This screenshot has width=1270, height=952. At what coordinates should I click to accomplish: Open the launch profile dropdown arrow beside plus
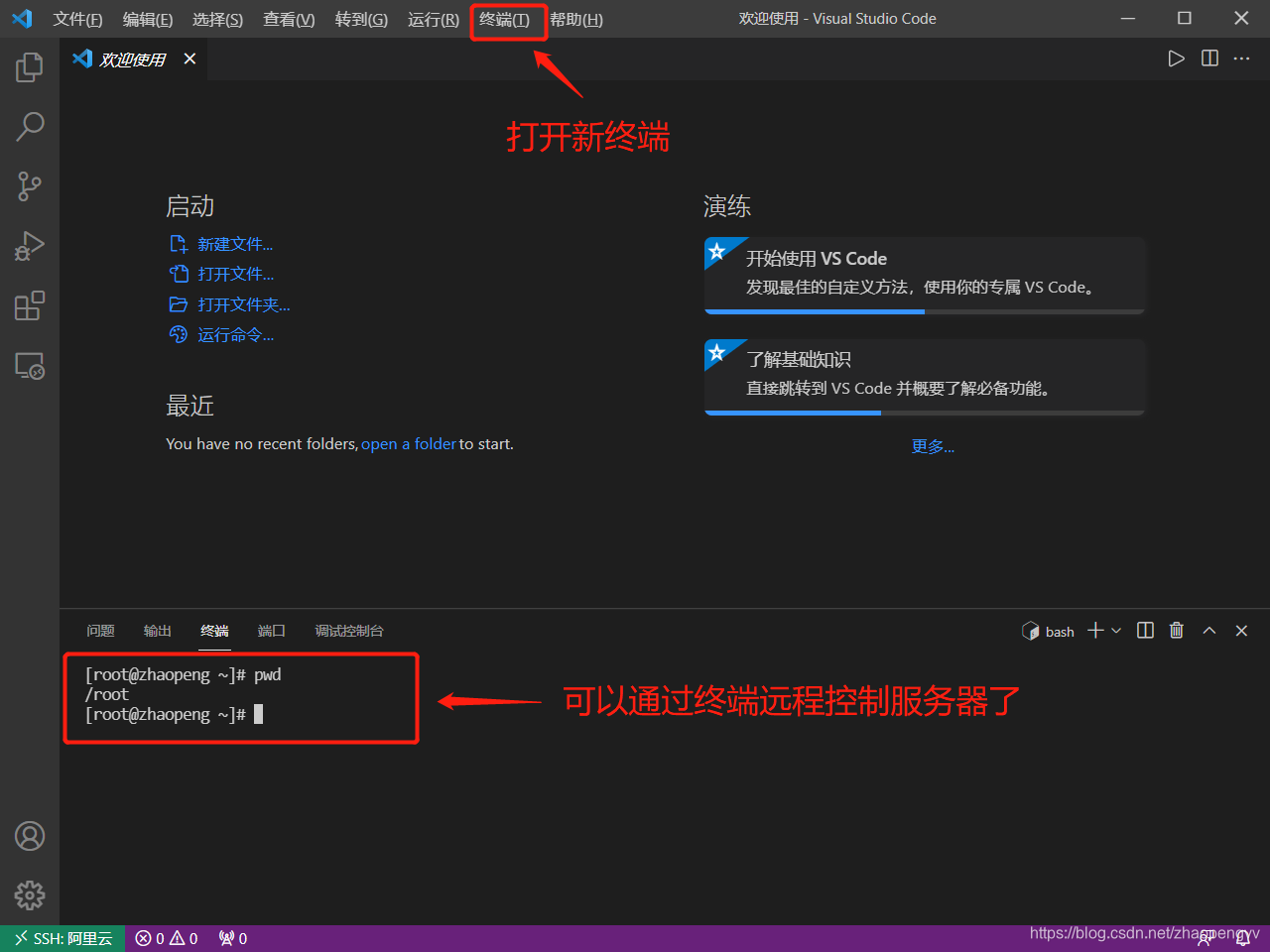click(1116, 631)
